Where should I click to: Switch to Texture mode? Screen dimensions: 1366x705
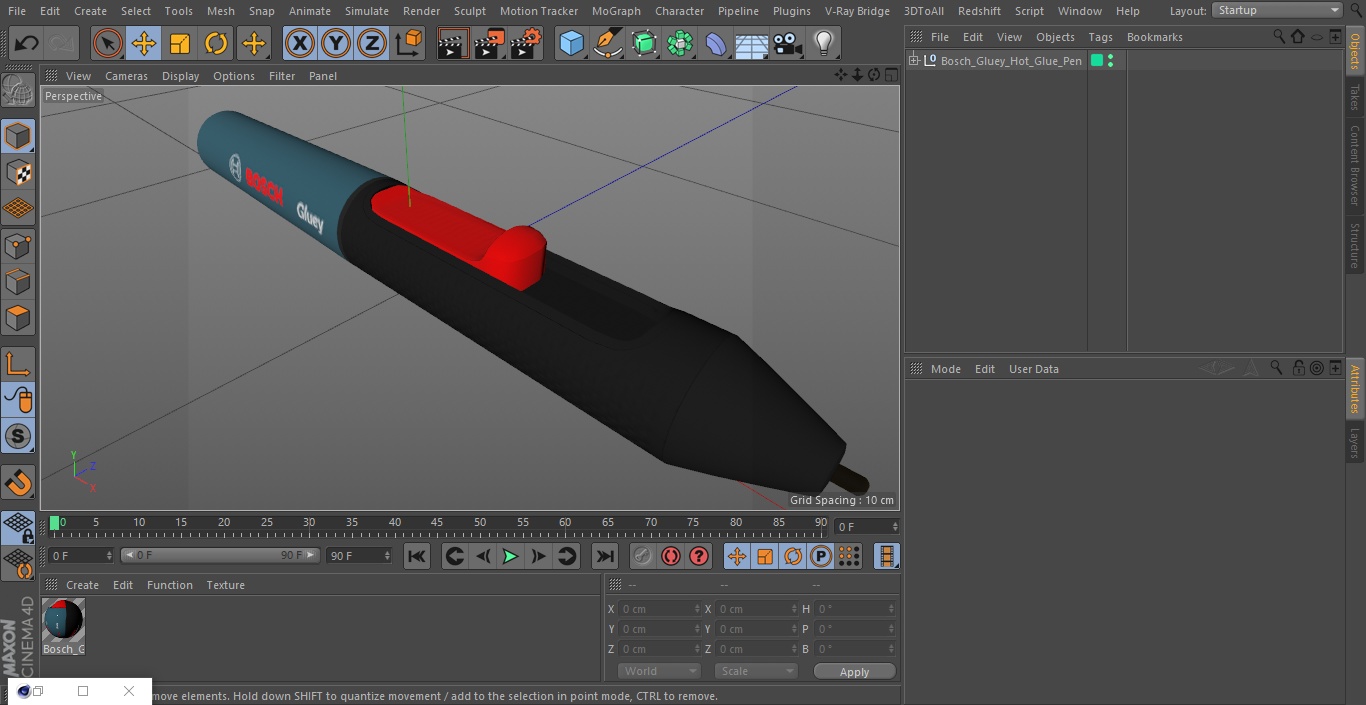tap(18, 172)
